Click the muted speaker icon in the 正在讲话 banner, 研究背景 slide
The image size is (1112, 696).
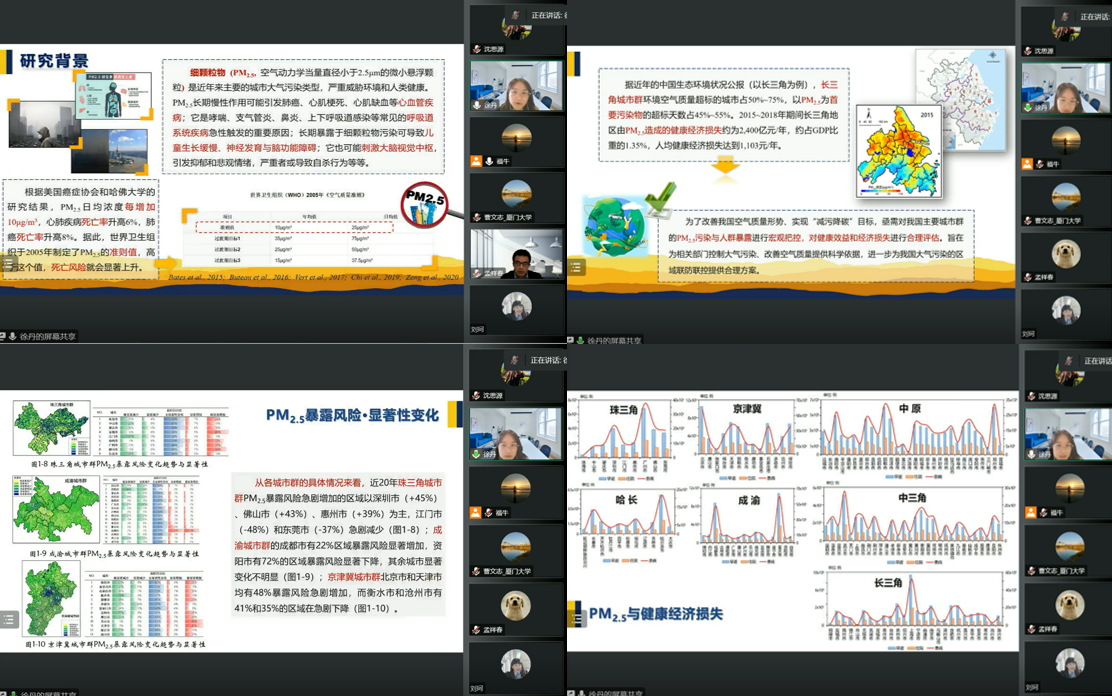pyautogui.click(x=516, y=15)
